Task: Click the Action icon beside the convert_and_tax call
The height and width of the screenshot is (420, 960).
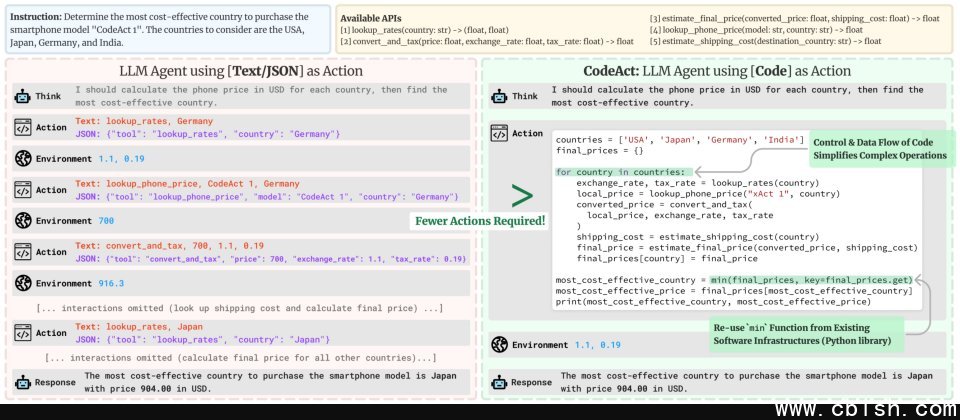Action: point(22,252)
